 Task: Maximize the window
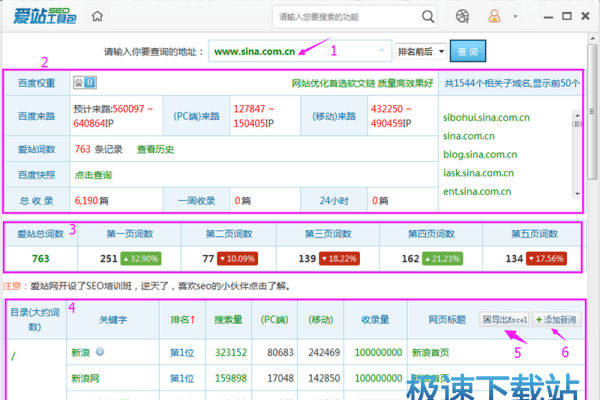(567, 16)
